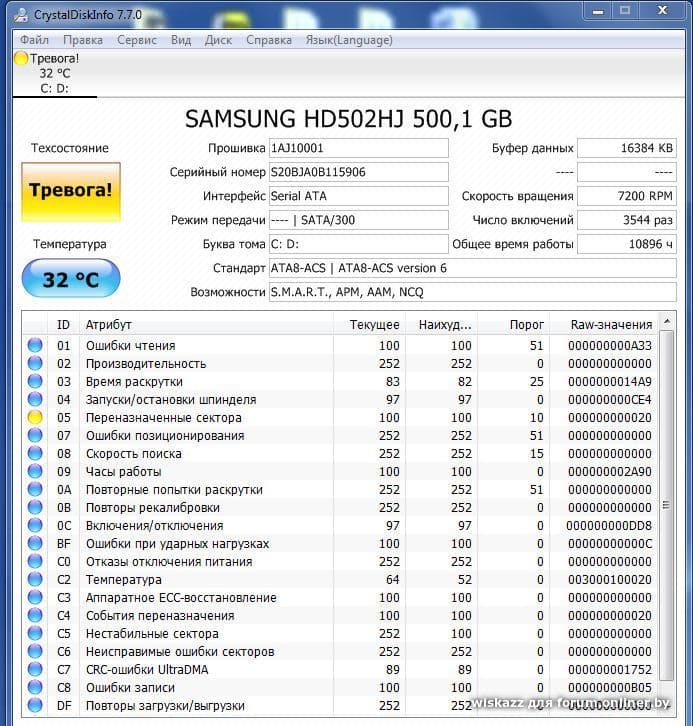
Task: Click the Raw-значения column header
Action: tap(605, 325)
